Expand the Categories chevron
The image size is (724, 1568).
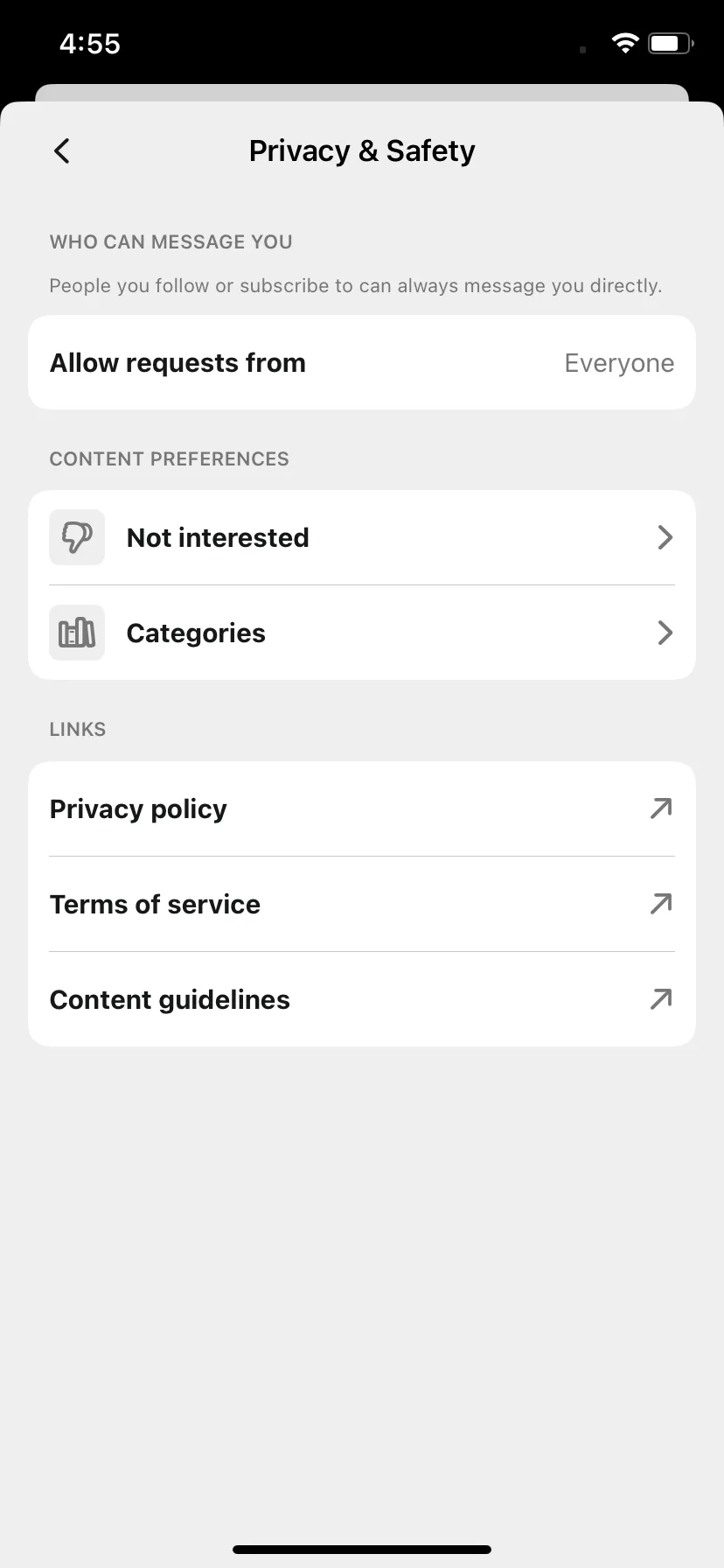point(665,633)
